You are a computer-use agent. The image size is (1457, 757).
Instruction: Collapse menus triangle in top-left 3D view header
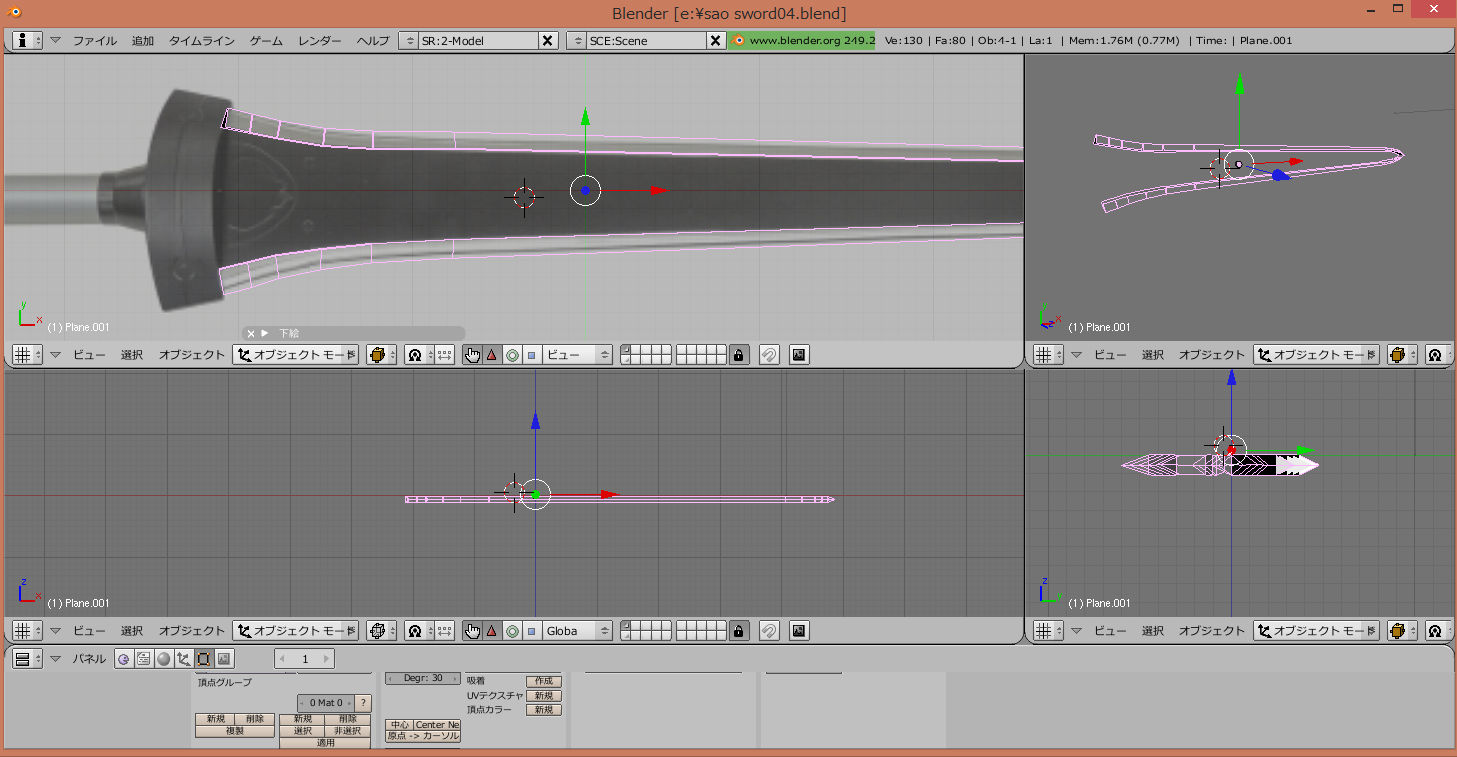[x=56, y=355]
